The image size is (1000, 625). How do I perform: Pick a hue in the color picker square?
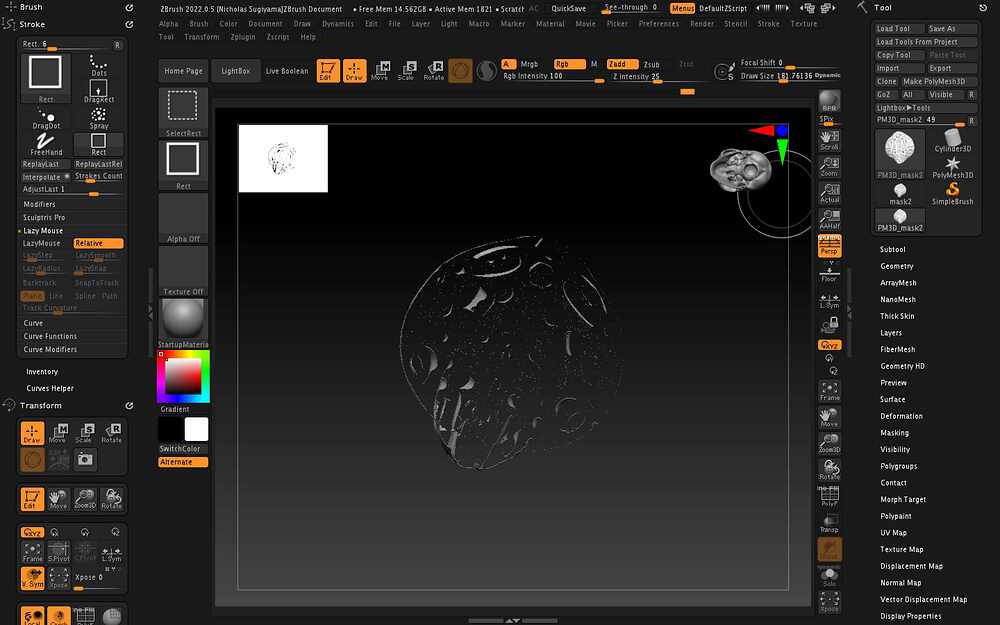click(x=183, y=376)
